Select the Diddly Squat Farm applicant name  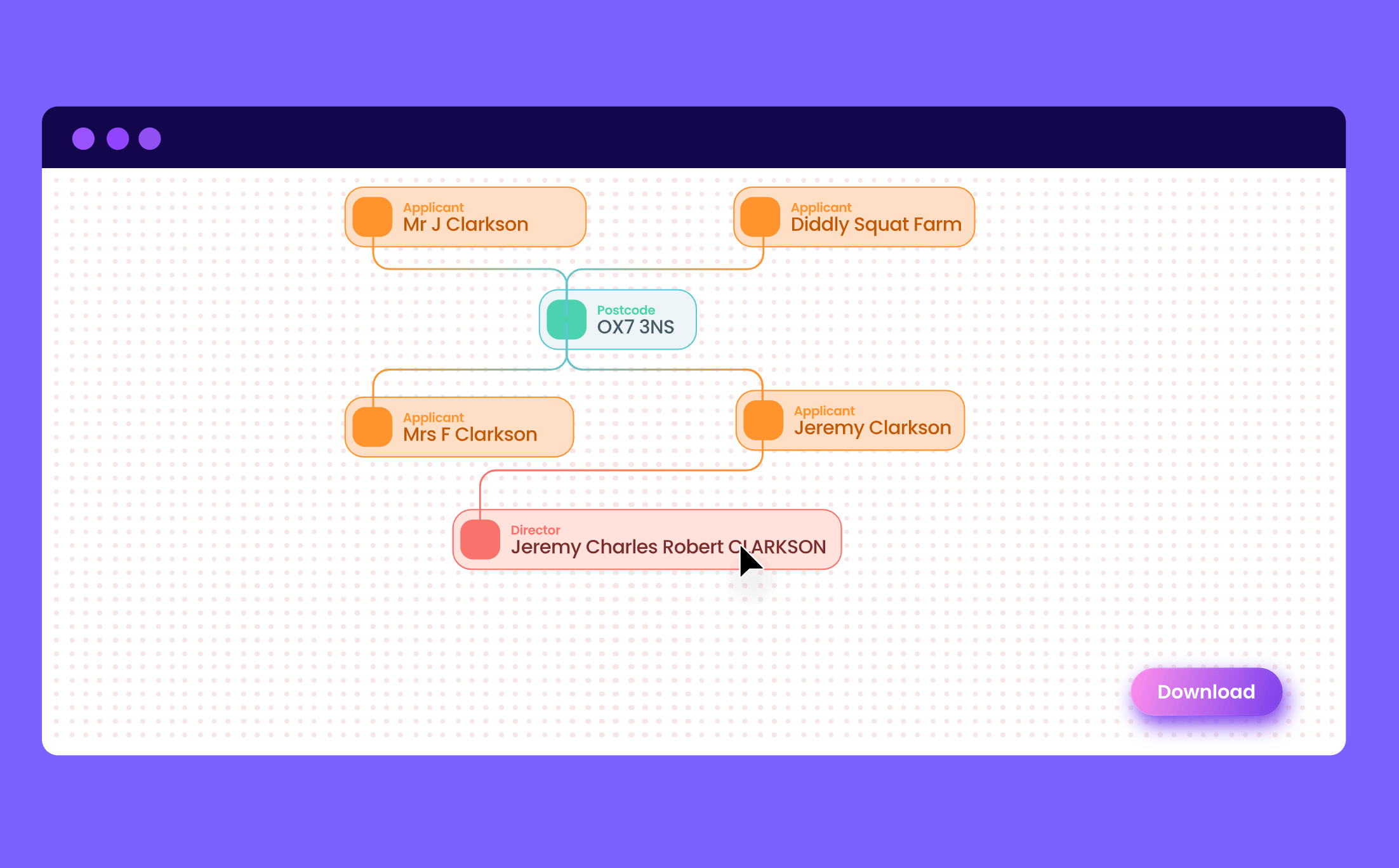click(x=875, y=225)
